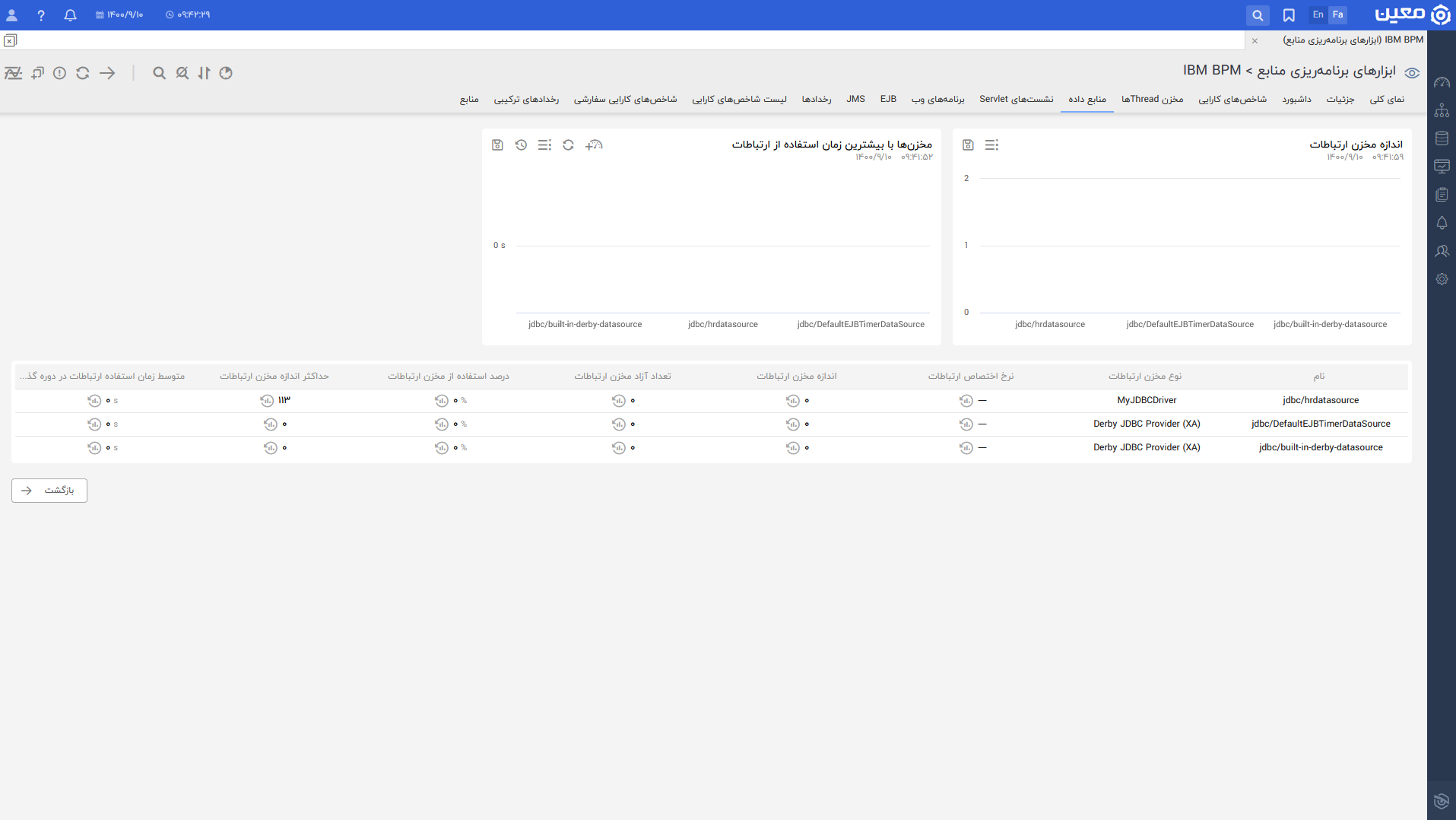The height and width of the screenshot is (820, 1456).
Task: Open the database sidebar icon
Action: (1442, 138)
